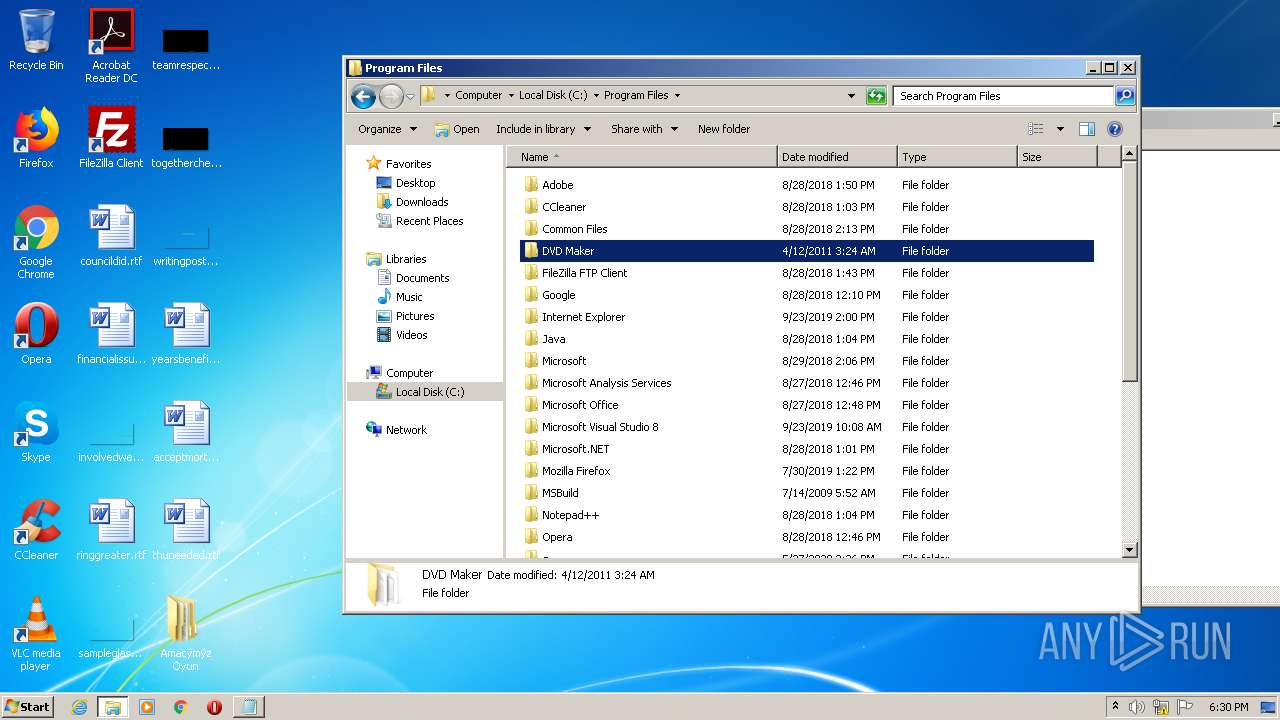
Task: Click the Start button
Action: click(27, 706)
